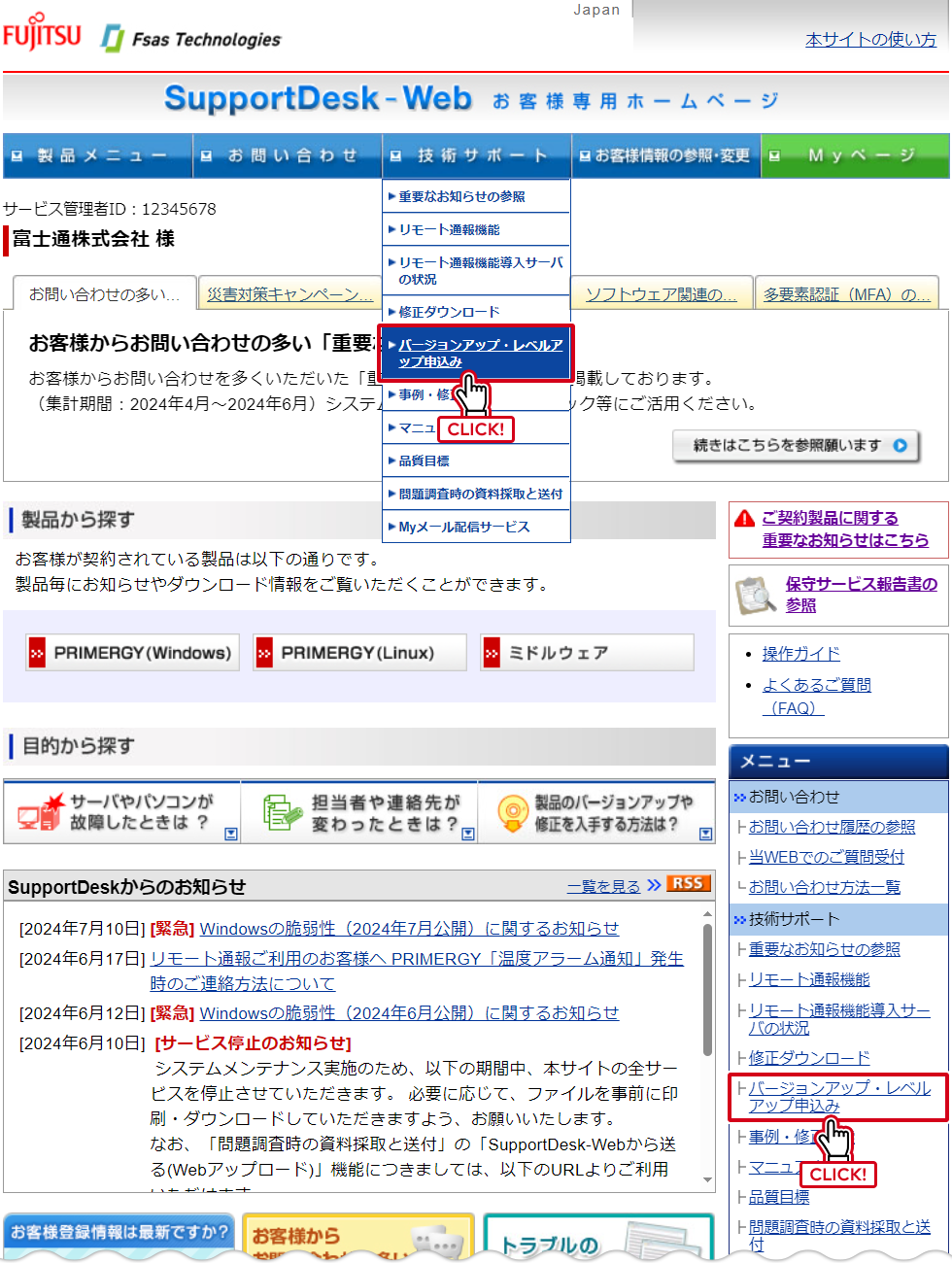Switch to the 多要素認証（MFA）の… tab
This screenshot has height=1263, width=952.
coord(847,293)
